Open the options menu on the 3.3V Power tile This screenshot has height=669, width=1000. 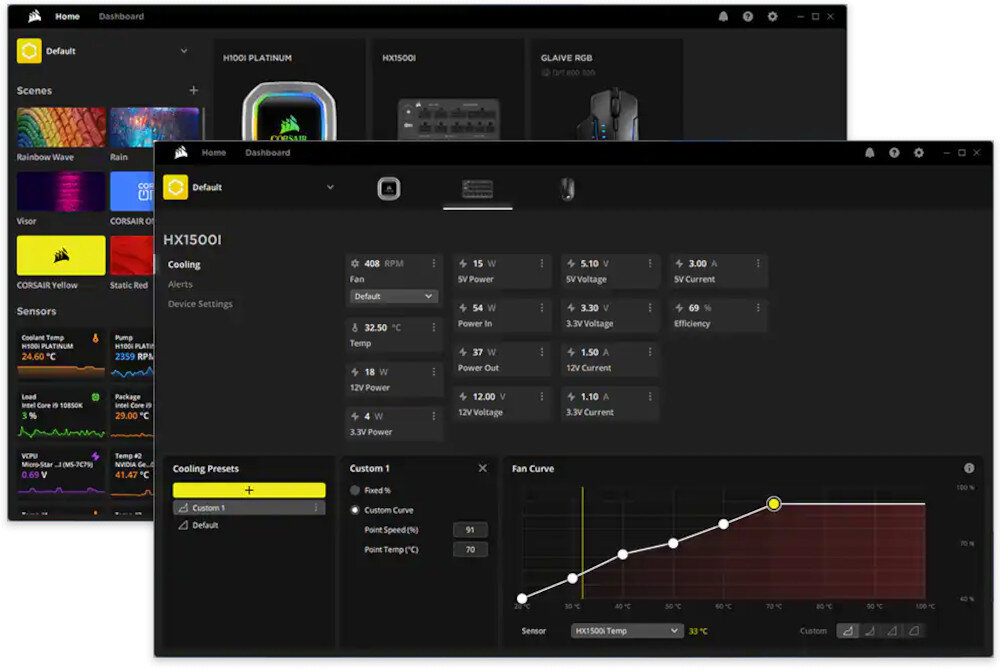(434, 416)
